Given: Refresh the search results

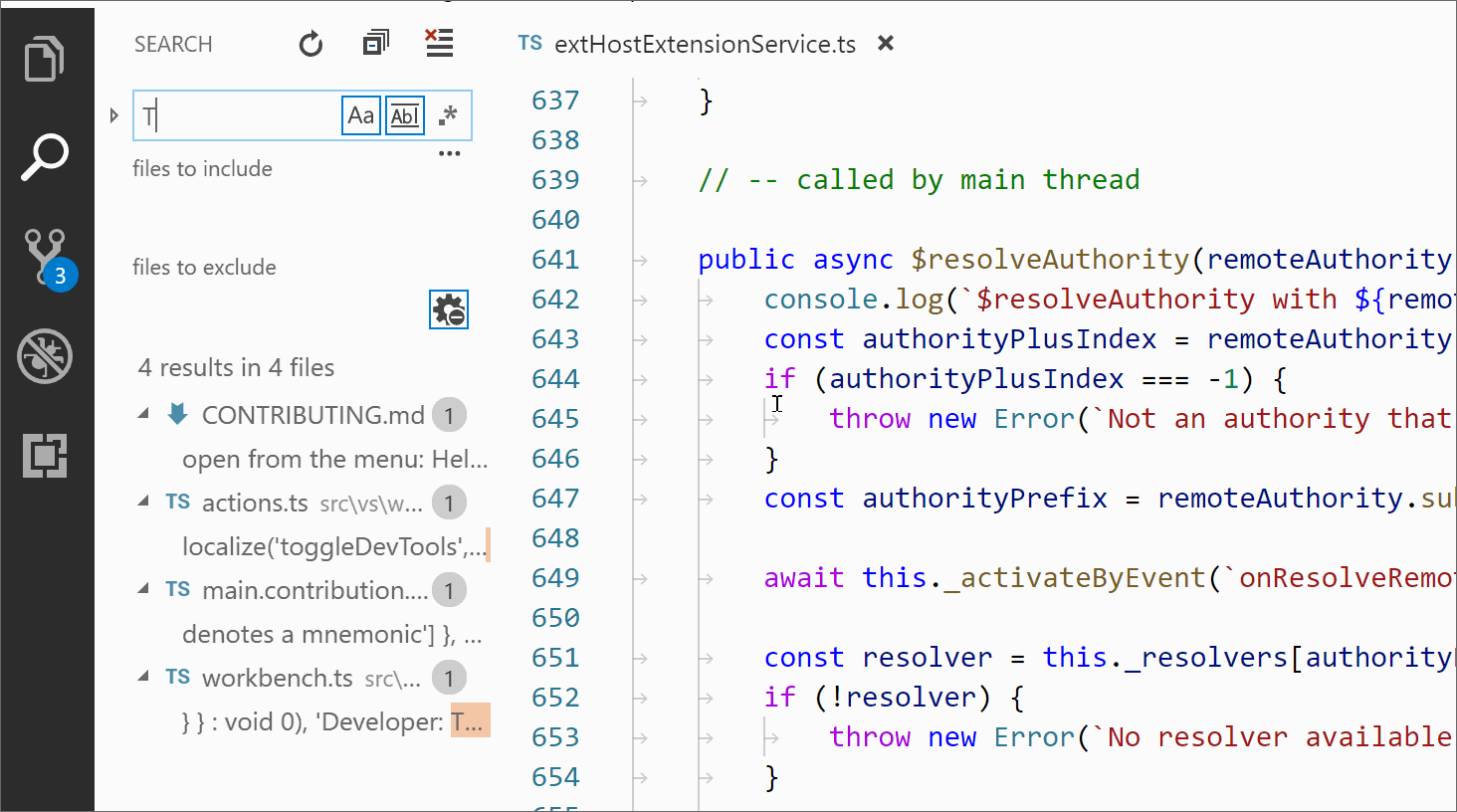Looking at the screenshot, I should 310,44.
